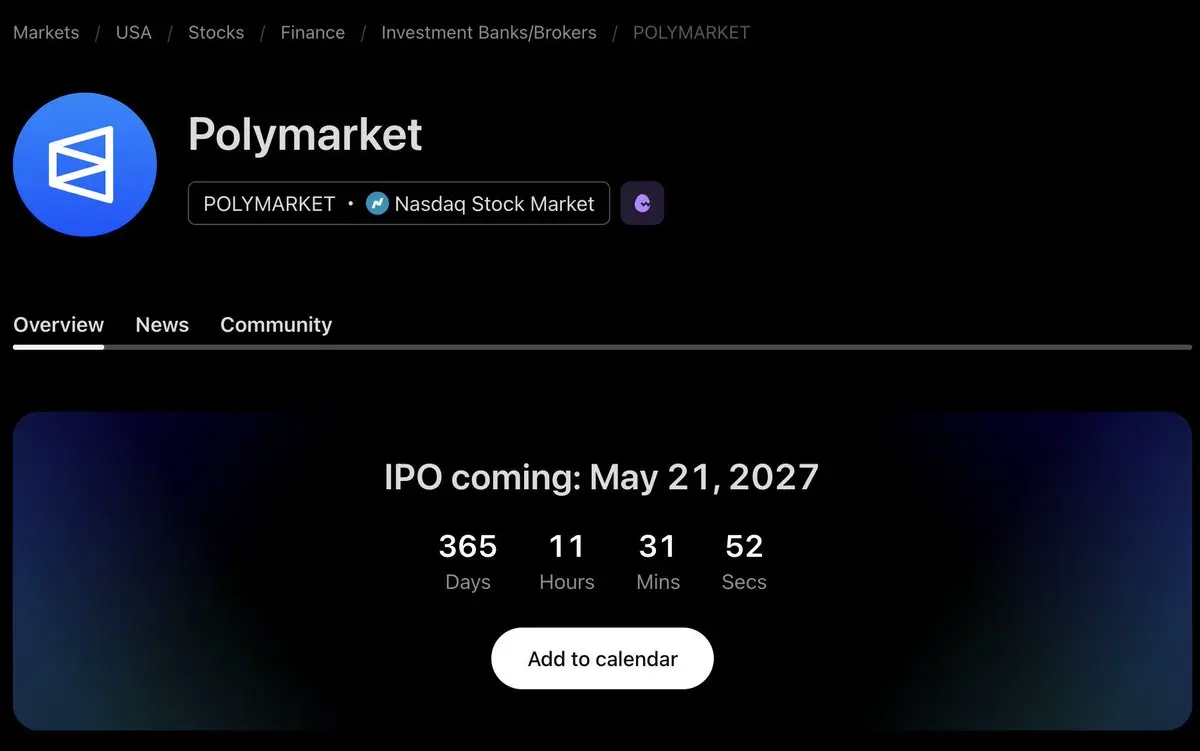The width and height of the screenshot is (1200, 751).
Task: Click the purple icon beside the ticker badge
Action: [x=642, y=203]
